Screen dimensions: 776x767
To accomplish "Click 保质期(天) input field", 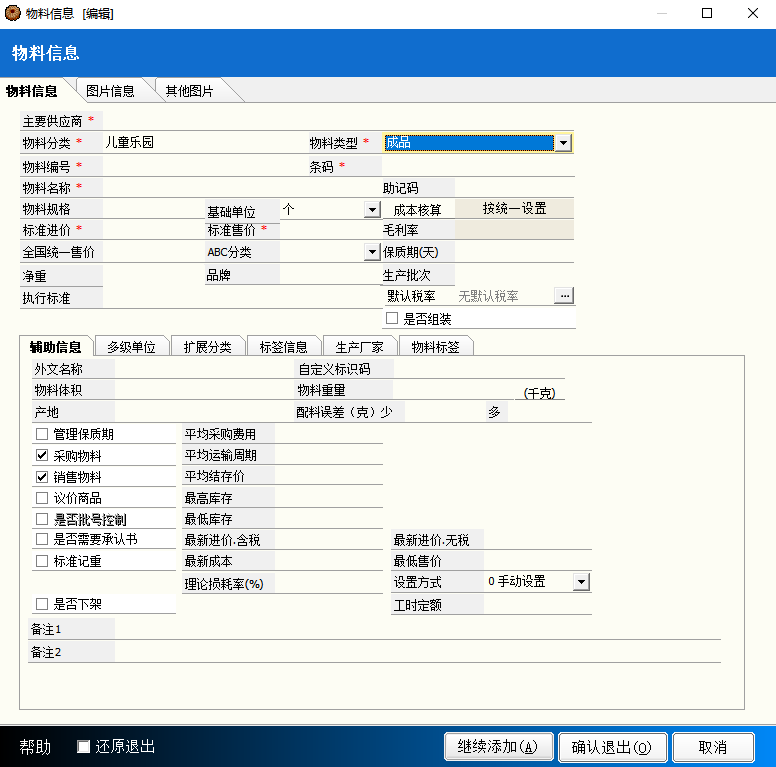I will point(515,252).
